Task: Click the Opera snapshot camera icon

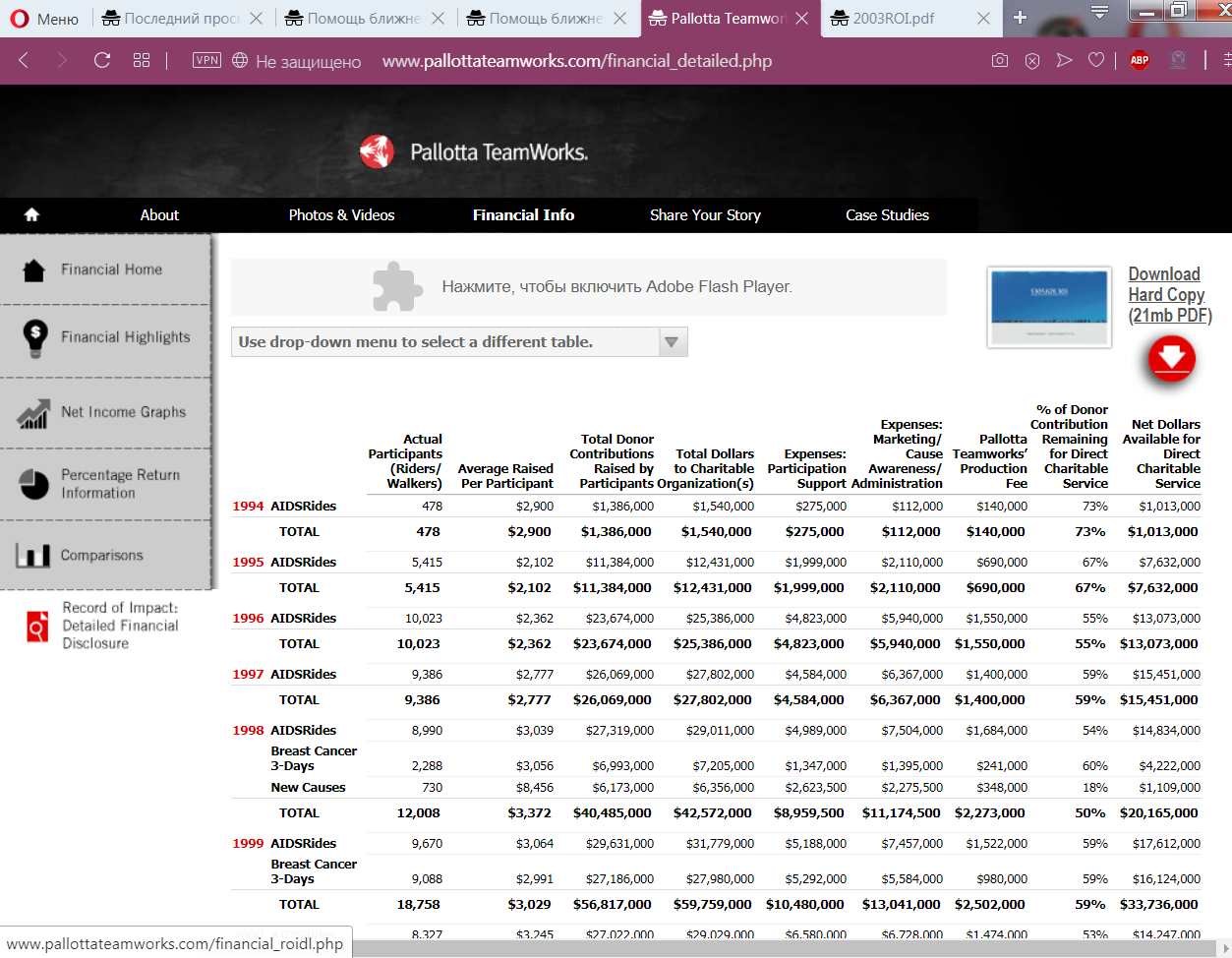Action: [x=1000, y=61]
